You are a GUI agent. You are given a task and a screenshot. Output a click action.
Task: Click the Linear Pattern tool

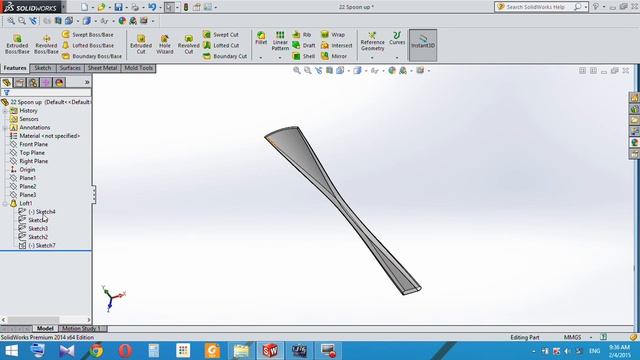(280, 41)
